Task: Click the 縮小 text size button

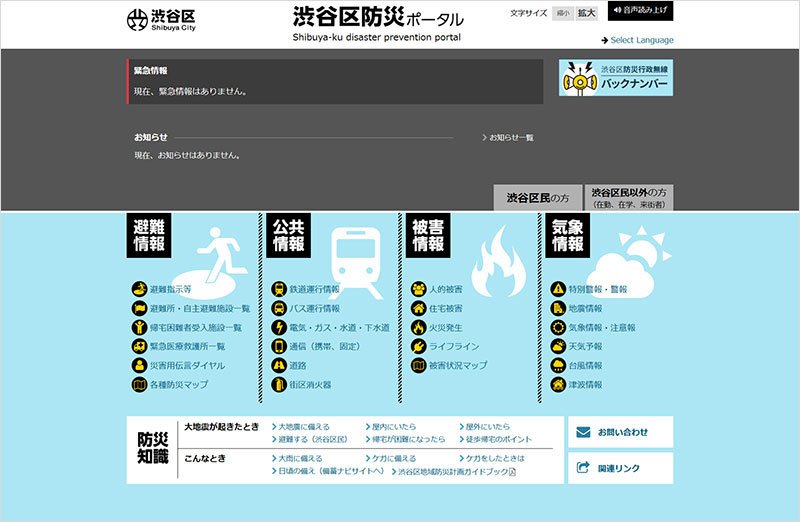Action: point(563,13)
